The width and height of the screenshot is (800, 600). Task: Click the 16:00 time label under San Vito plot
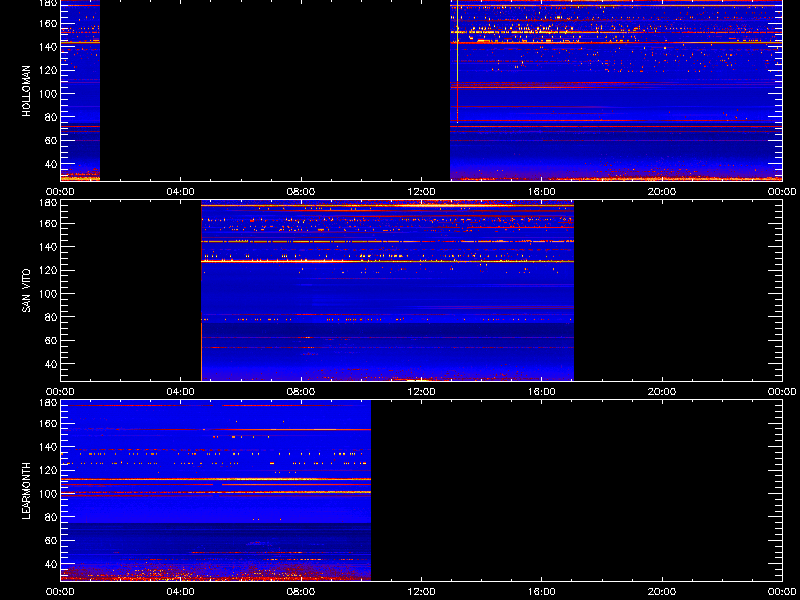click(541, 392)
